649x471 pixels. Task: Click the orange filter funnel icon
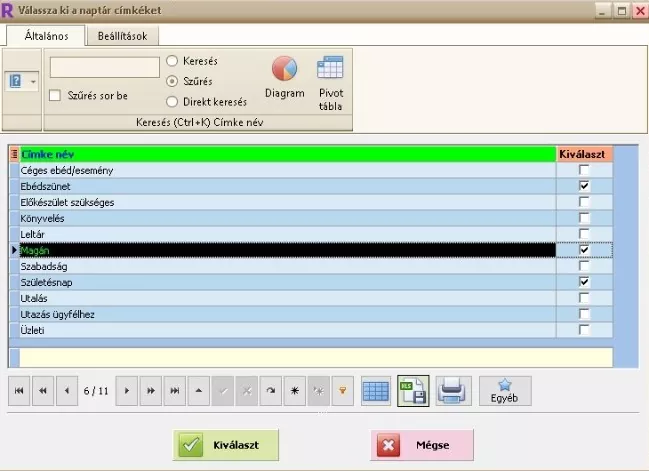[x=342, y=391]
